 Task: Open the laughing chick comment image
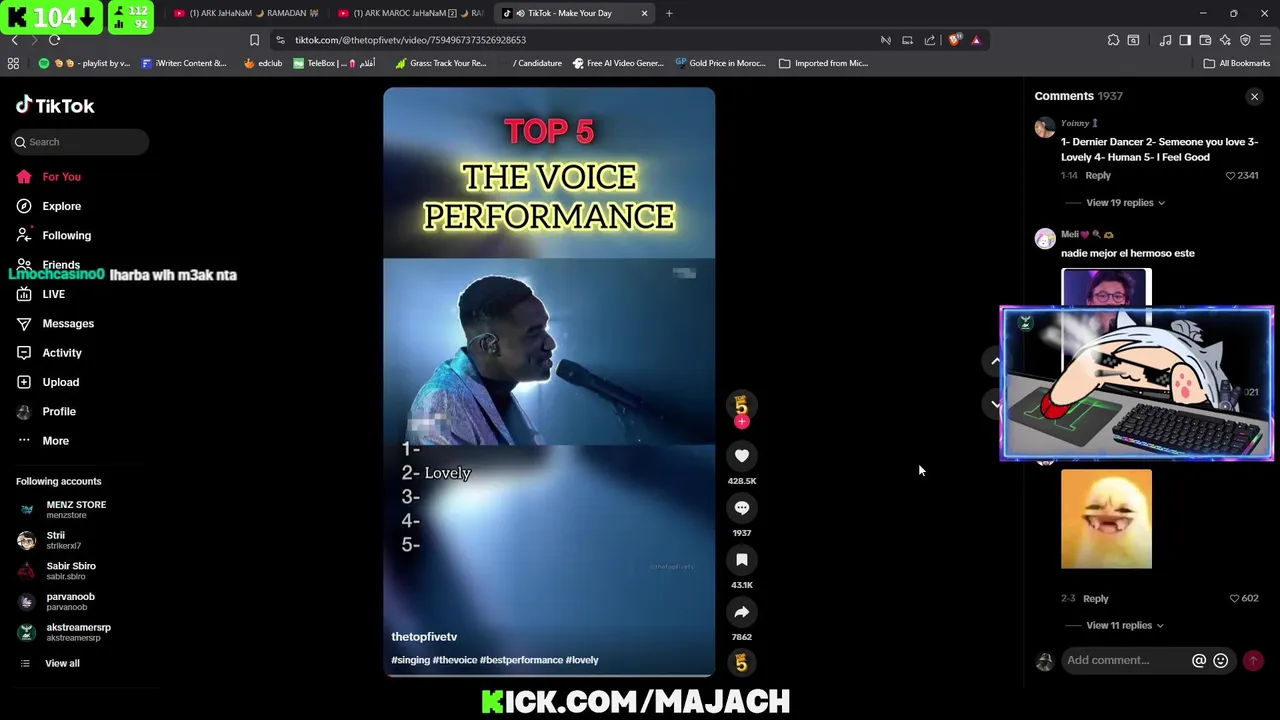click(x=1106, y=519)
